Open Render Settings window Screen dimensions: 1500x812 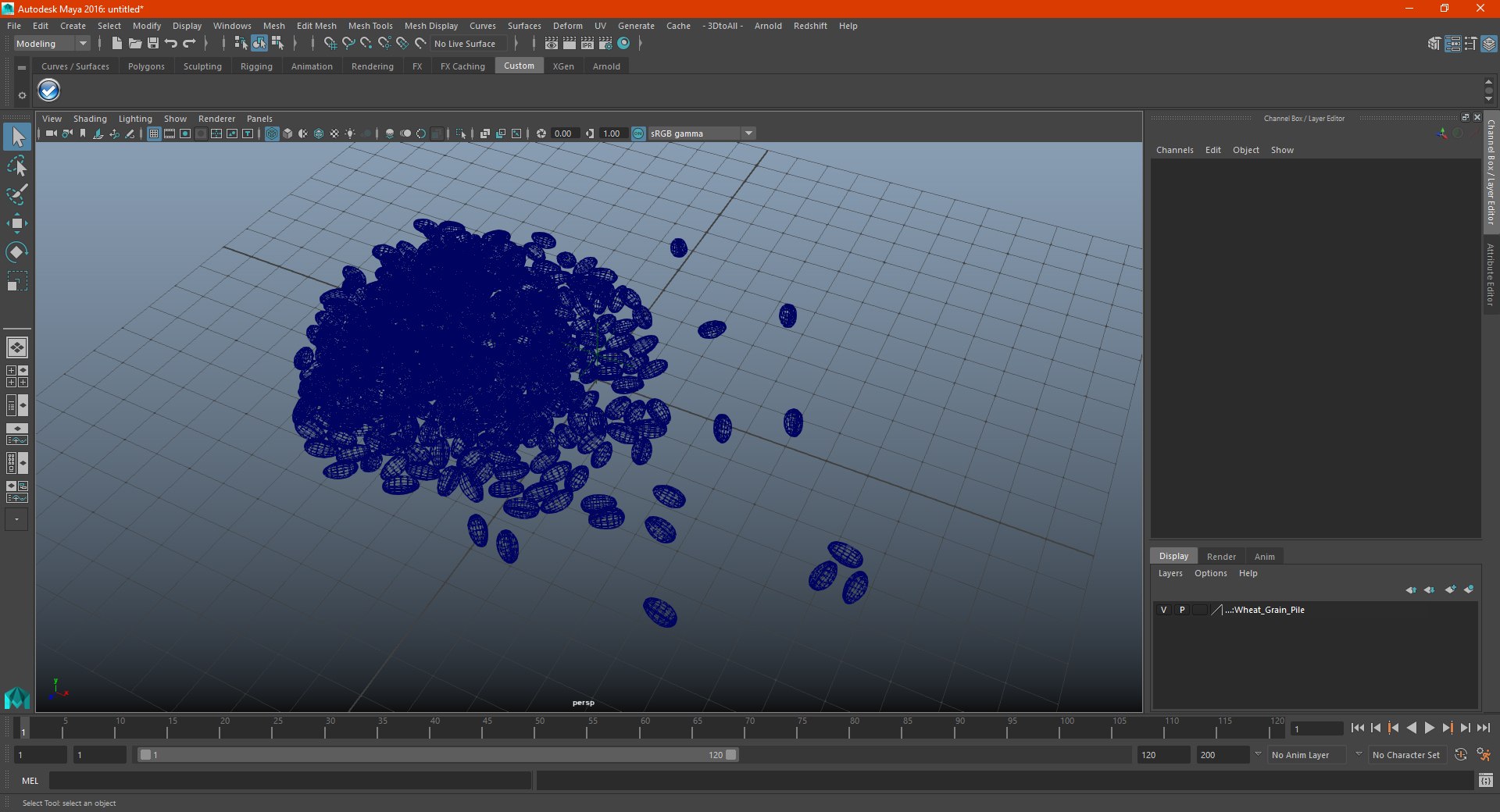click(x=605, y=44)
